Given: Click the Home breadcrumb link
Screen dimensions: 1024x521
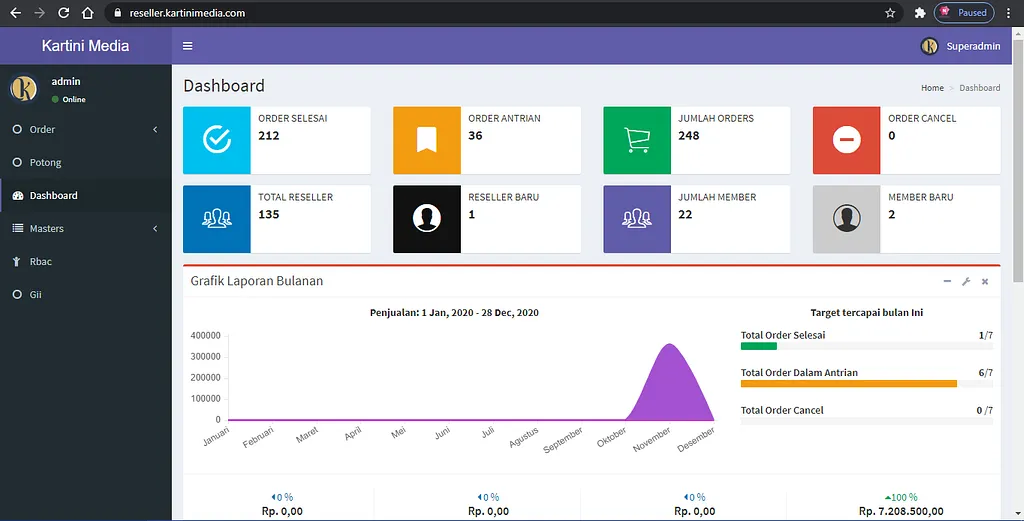Looking at the screenshot, I should [932, 88].
